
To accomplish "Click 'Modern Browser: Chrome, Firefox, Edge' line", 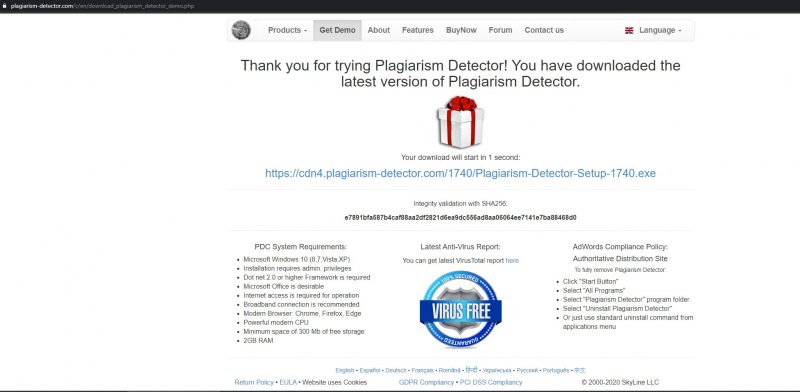I will (302, 313).
